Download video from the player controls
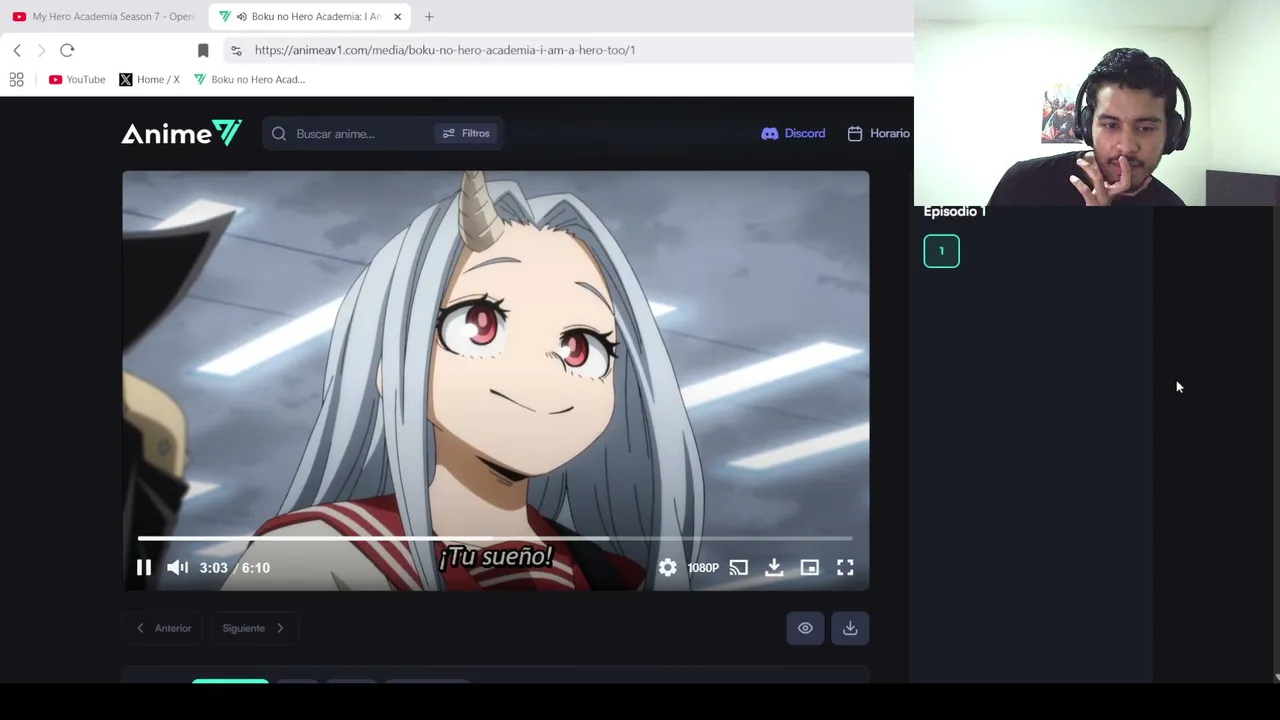 point(774,568)
